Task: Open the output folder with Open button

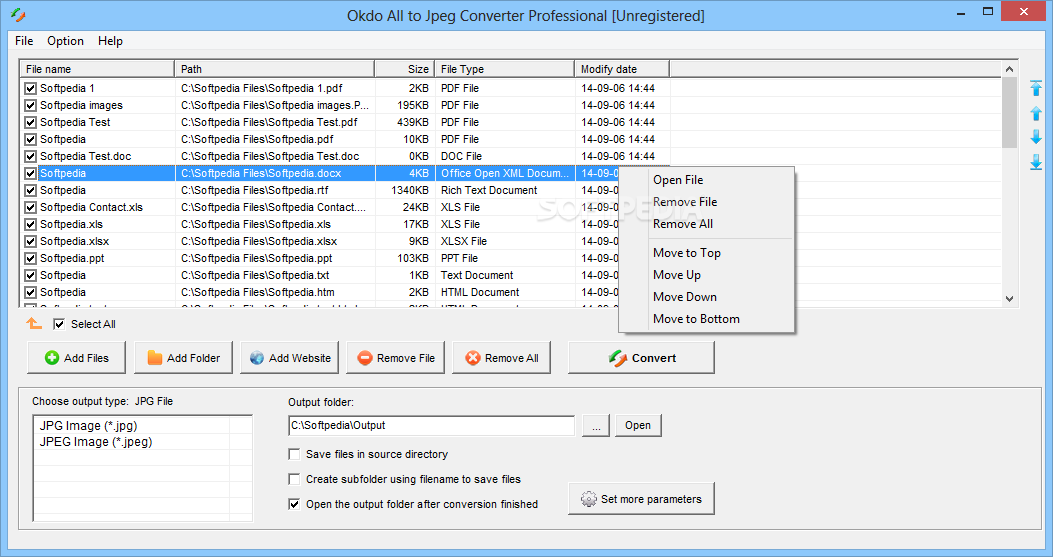Action: pyautogui.click(x=638, y=425)
